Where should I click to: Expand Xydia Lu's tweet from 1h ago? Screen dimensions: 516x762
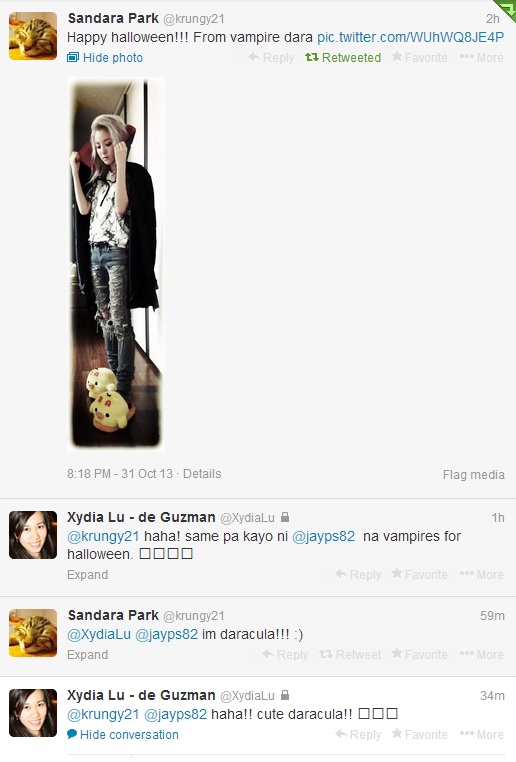[87, 575]
